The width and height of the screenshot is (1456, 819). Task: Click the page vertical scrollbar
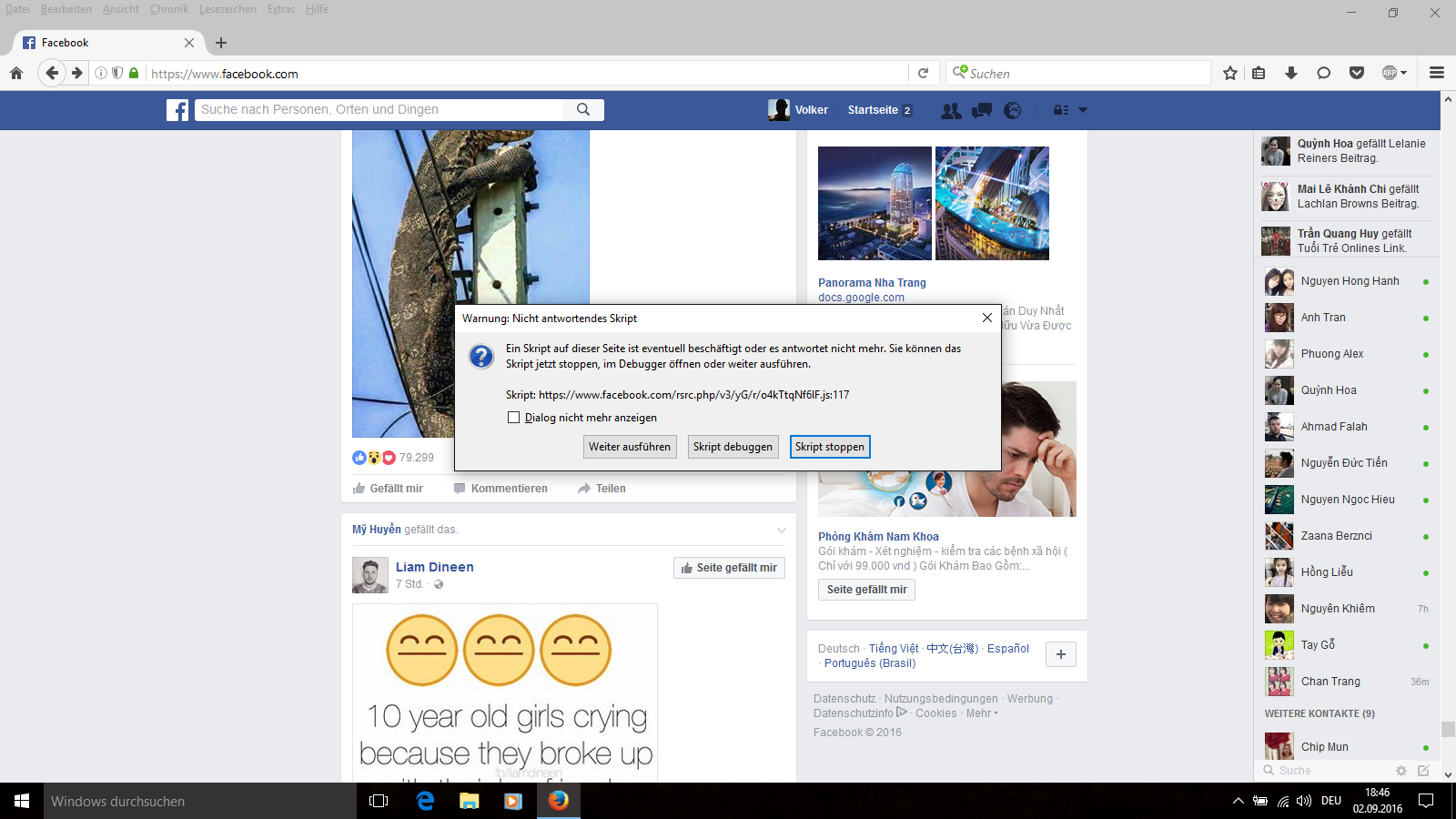coord(1448,455)
